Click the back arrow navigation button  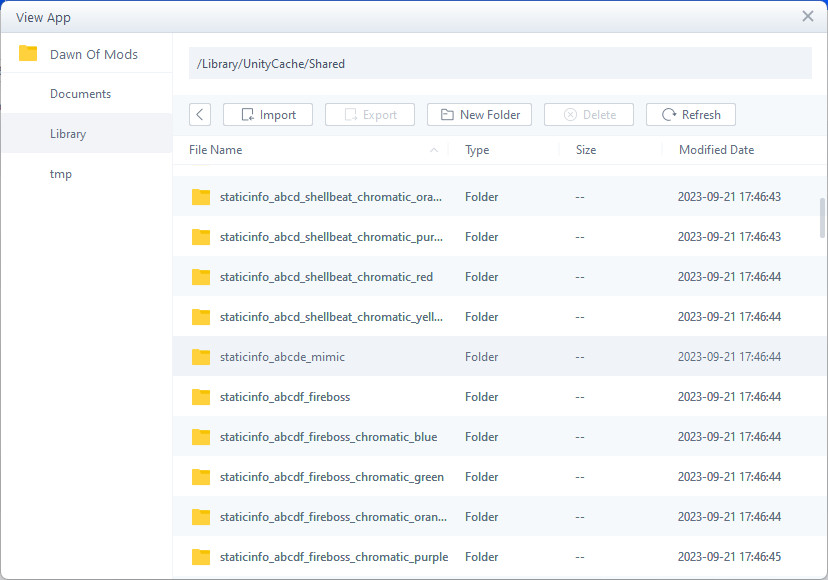pos(200,115)
